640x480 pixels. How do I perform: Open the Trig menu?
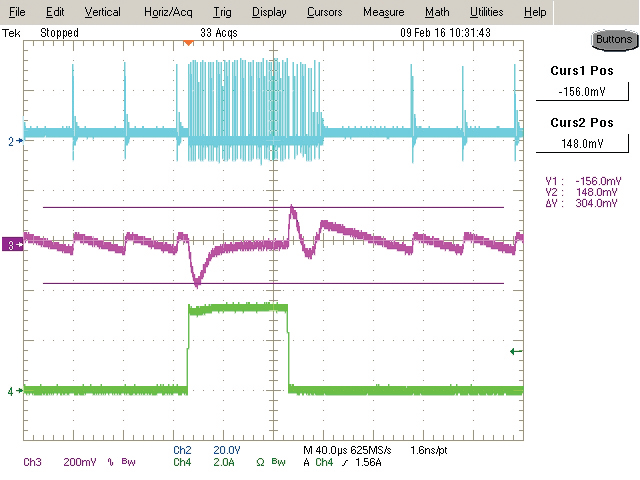click(222, 12)
